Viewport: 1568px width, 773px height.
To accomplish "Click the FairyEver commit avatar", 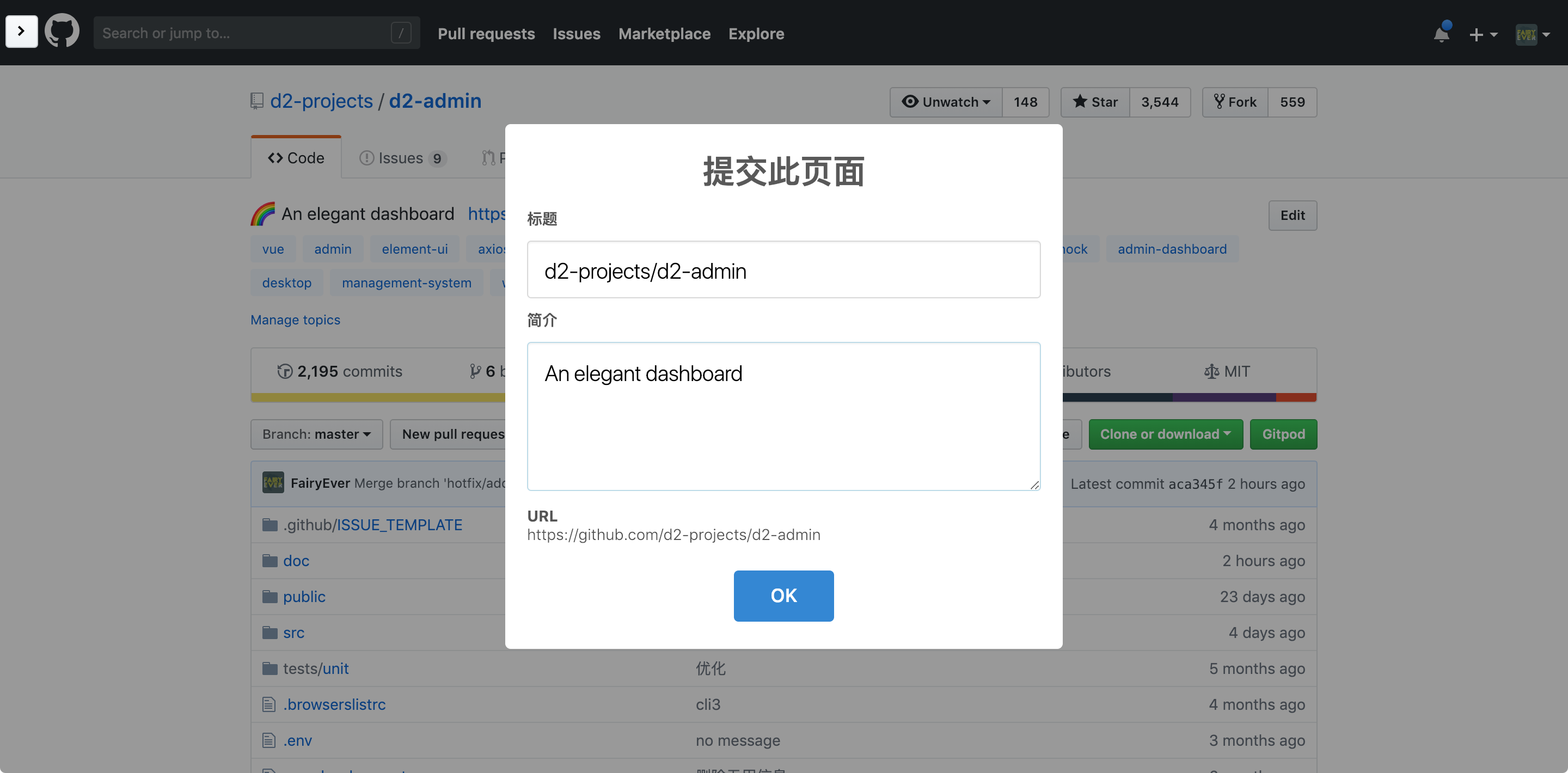I will [x=273, y=483].
